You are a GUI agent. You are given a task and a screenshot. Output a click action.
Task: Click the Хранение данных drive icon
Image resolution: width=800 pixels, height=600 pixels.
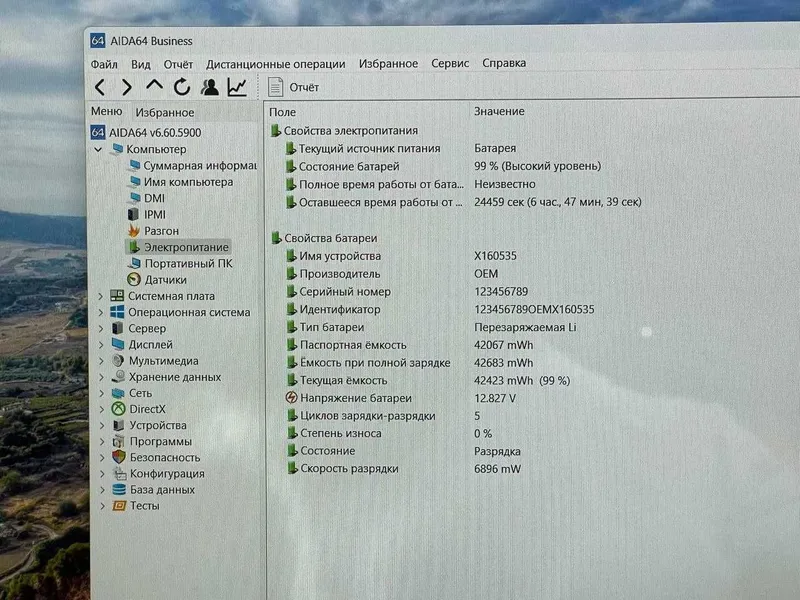click(x=118, y=377)
